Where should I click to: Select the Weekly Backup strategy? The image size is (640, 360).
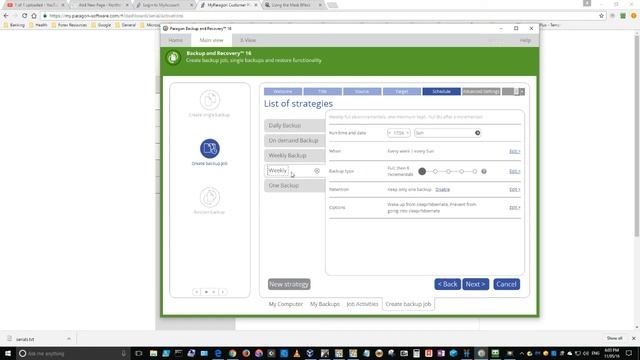point(294,156)
